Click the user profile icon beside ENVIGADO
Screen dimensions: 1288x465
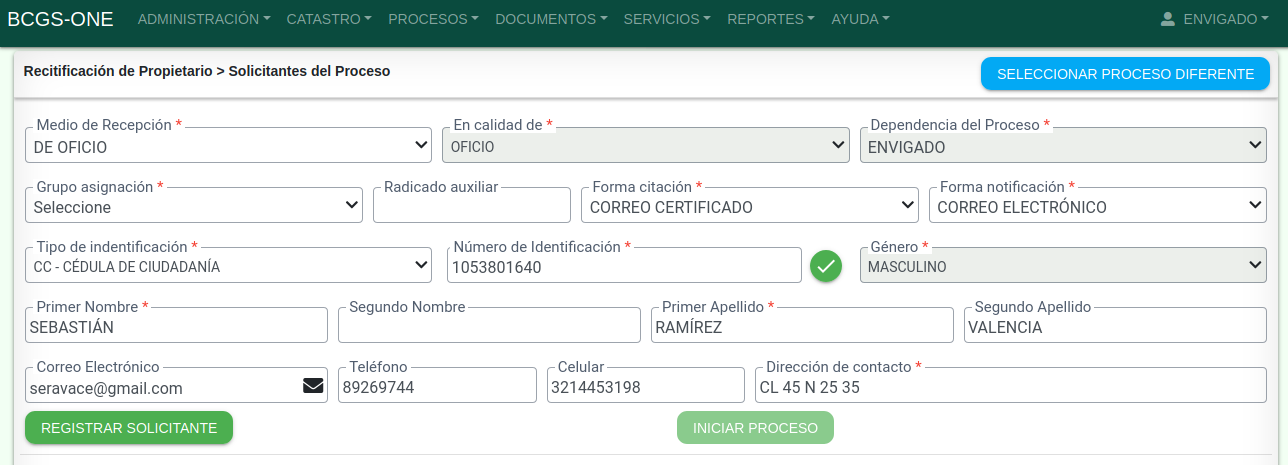pyautogui.click(x=1167, y=19)
